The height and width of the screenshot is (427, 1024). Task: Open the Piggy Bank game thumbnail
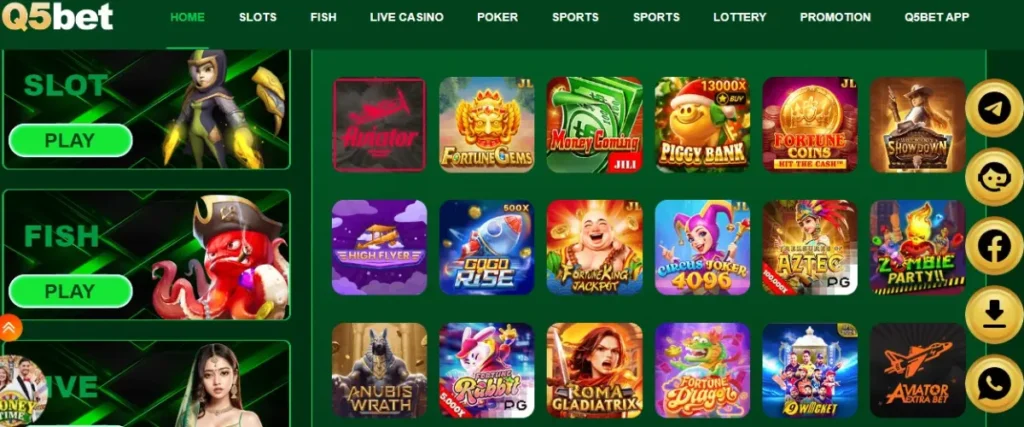(x=702, y=125)
